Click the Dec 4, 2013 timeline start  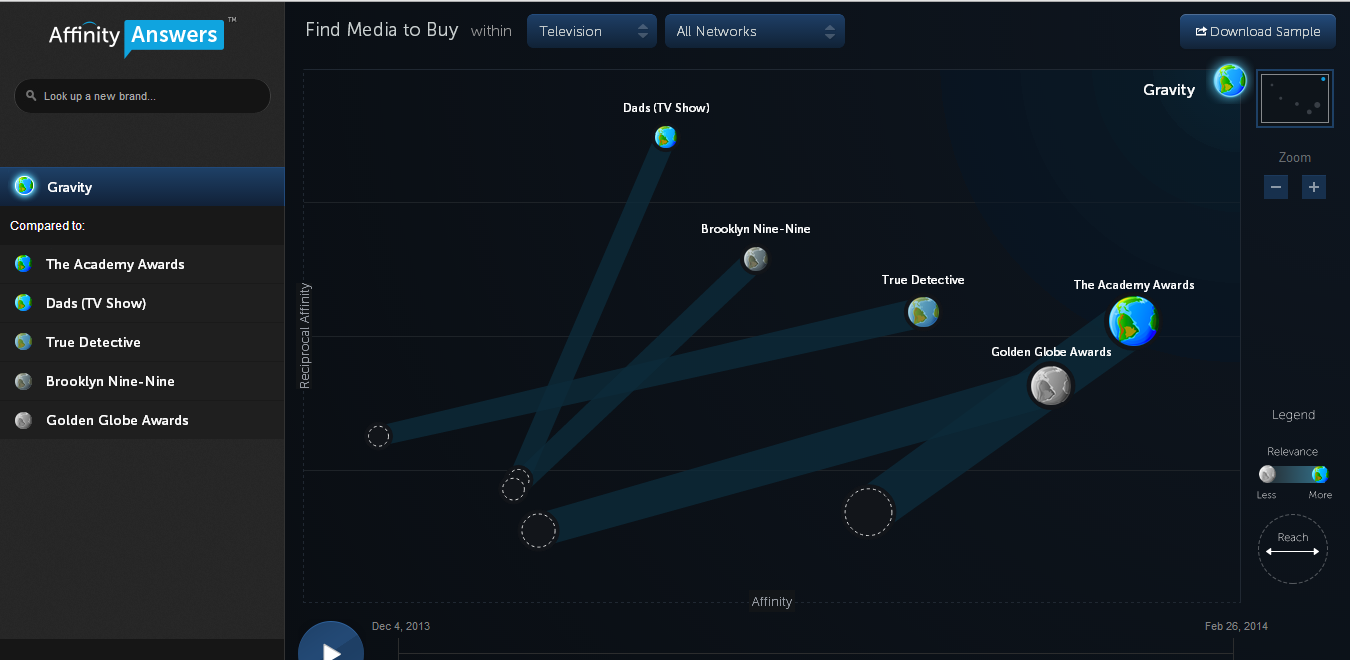pos(401,626)
